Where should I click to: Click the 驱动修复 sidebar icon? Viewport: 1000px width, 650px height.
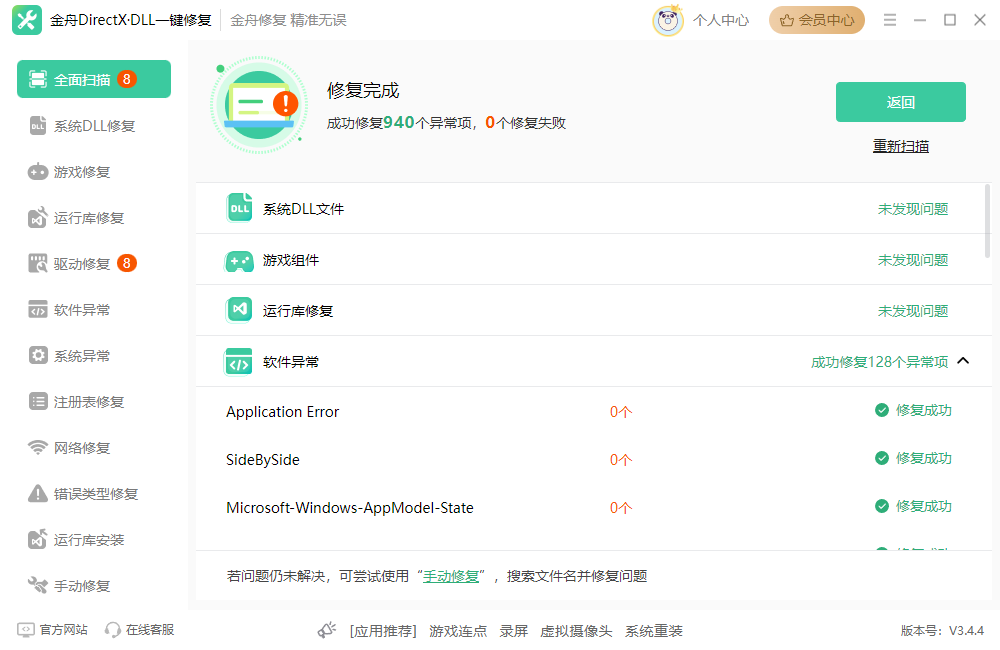[x=38, y=263]
